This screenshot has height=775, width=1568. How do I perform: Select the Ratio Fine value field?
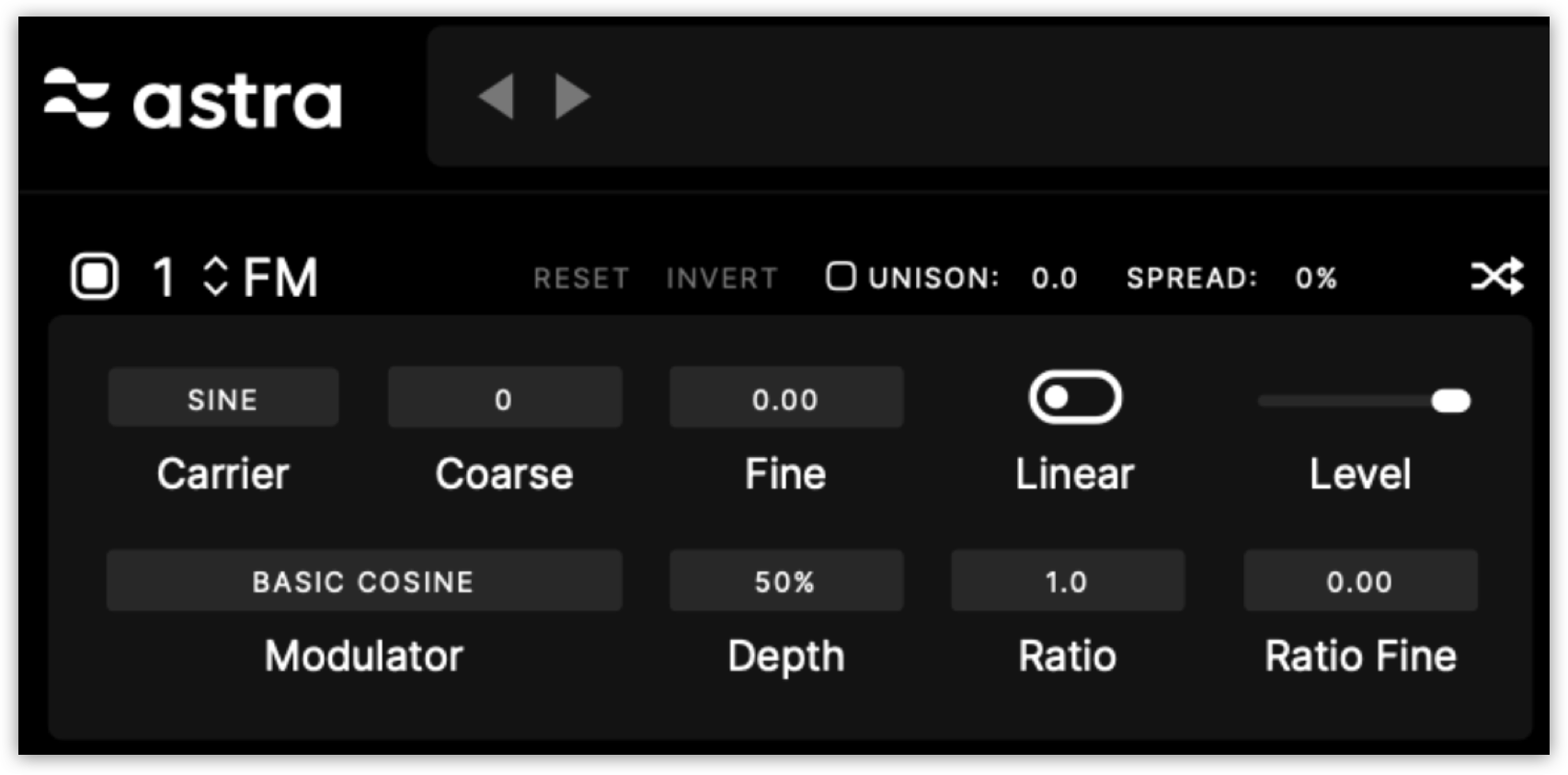[1361, 581]
